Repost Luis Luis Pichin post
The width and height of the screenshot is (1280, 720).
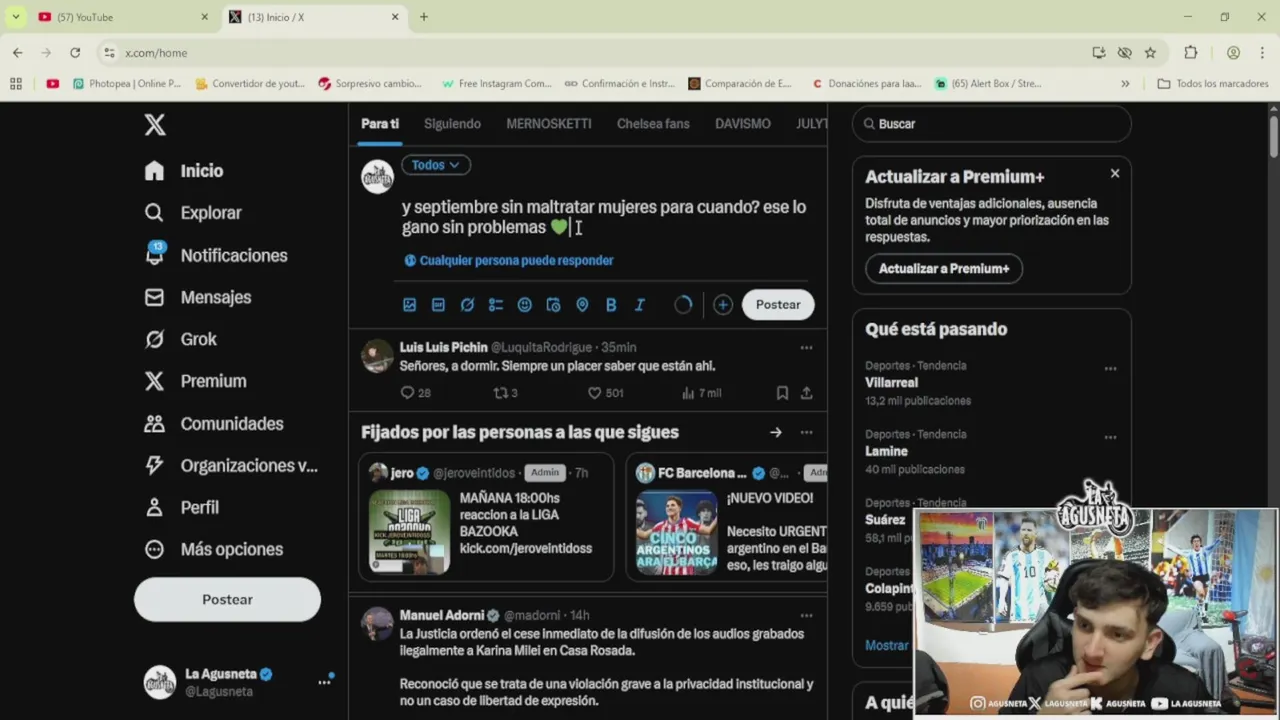coord(506,393)
